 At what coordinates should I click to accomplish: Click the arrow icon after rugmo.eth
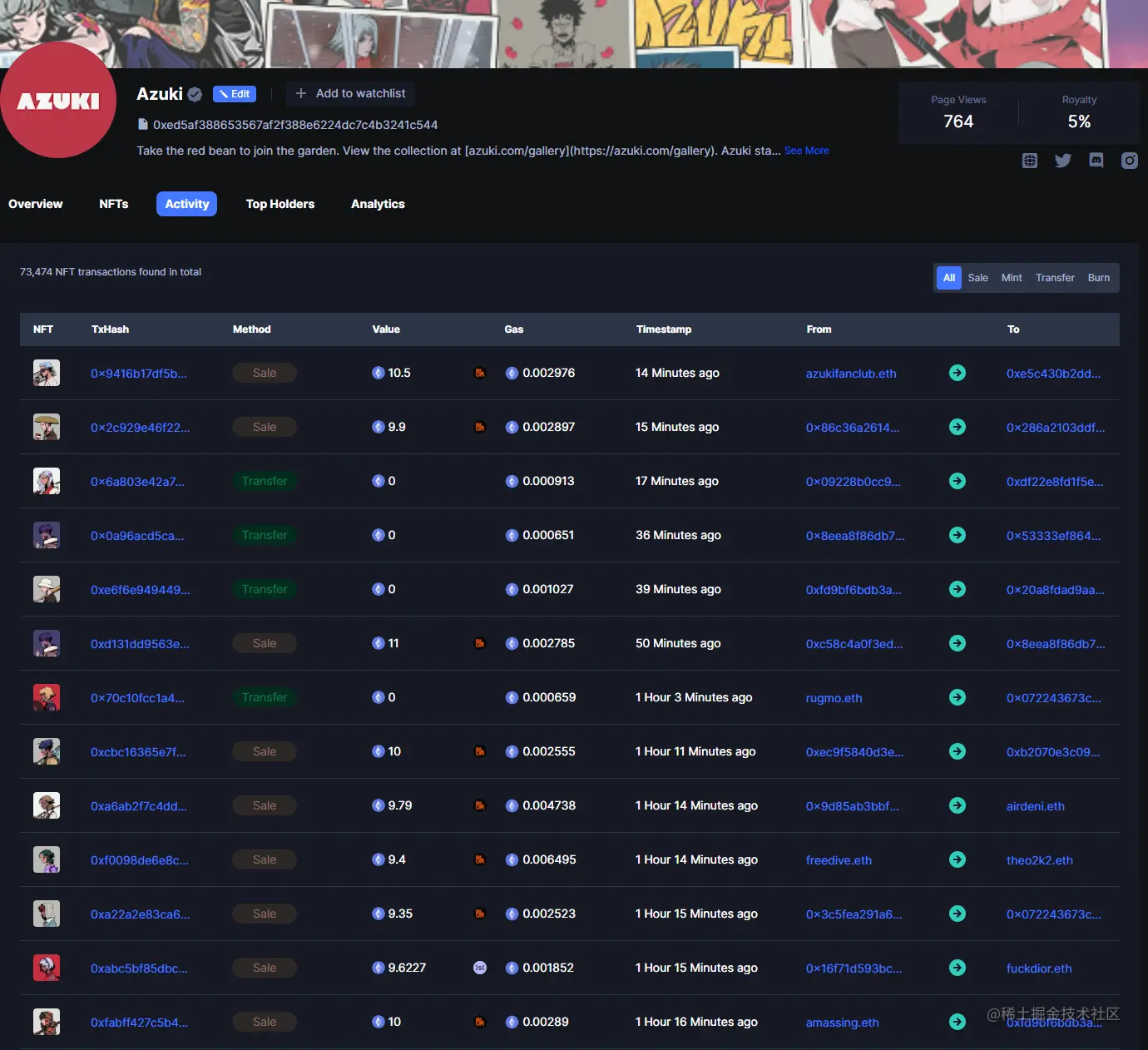point(957,697)
